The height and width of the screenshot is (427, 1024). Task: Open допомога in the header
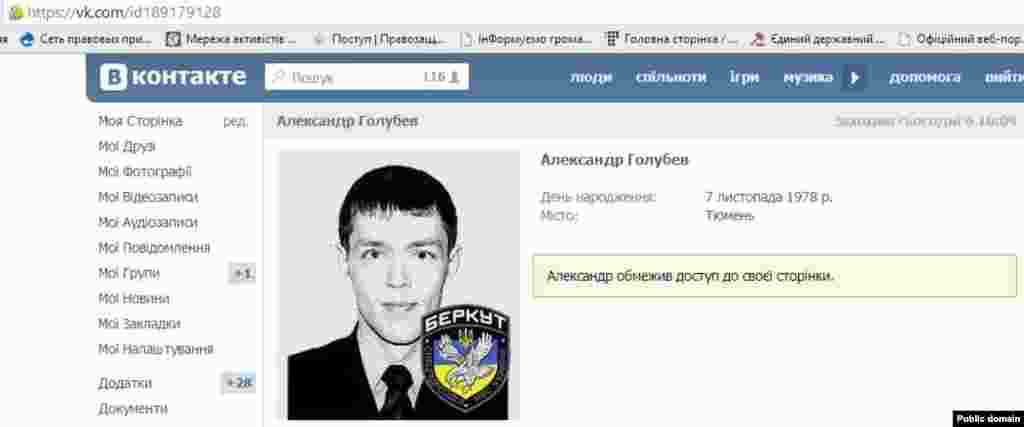click(x=925, y=78)
